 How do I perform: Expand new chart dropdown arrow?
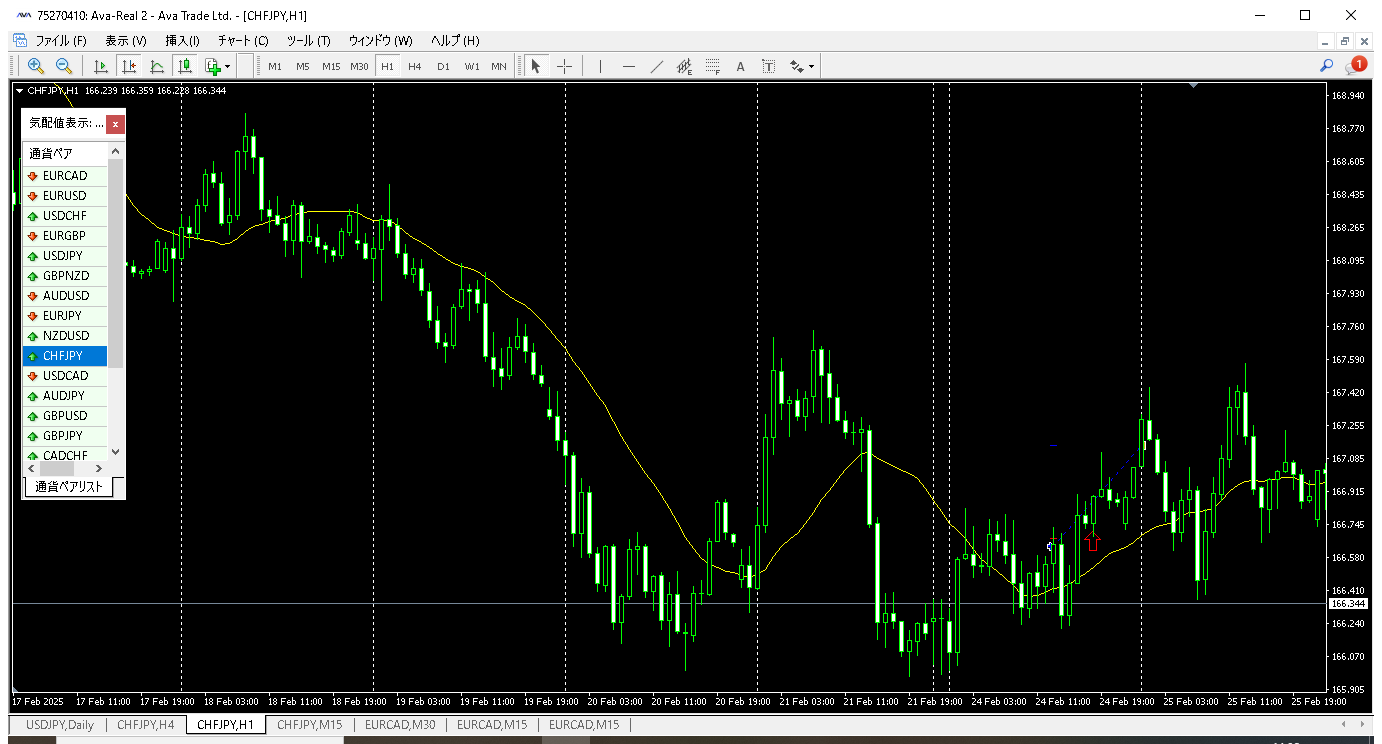228,66
